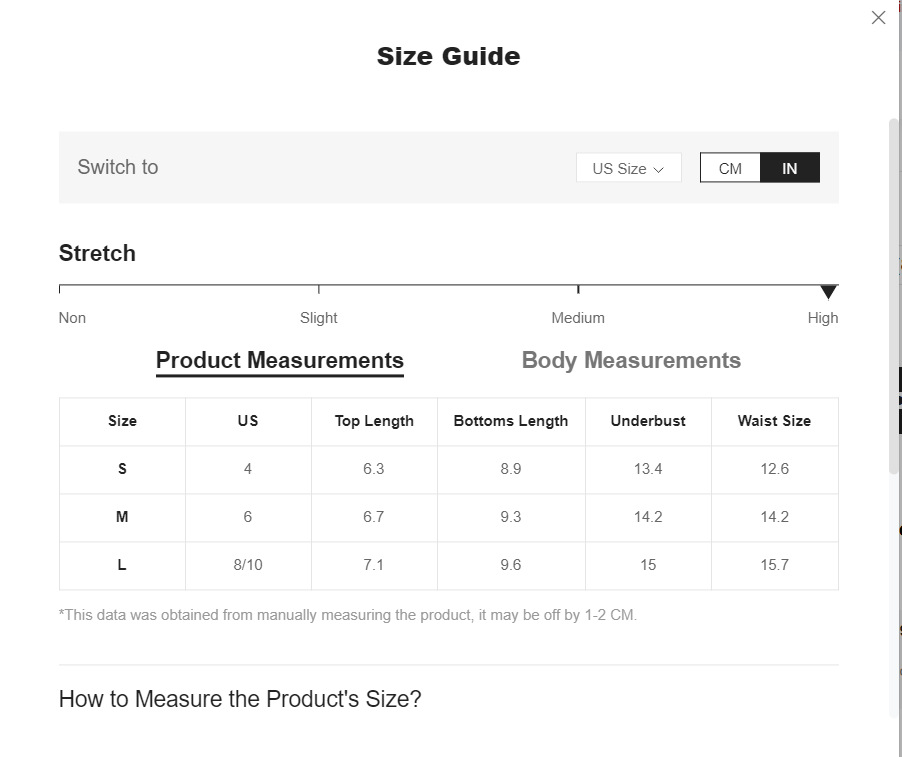Viewport: 902px width, 757px height.
Task: Switch measurement units to CM
Action: click(x=730, y=168)
